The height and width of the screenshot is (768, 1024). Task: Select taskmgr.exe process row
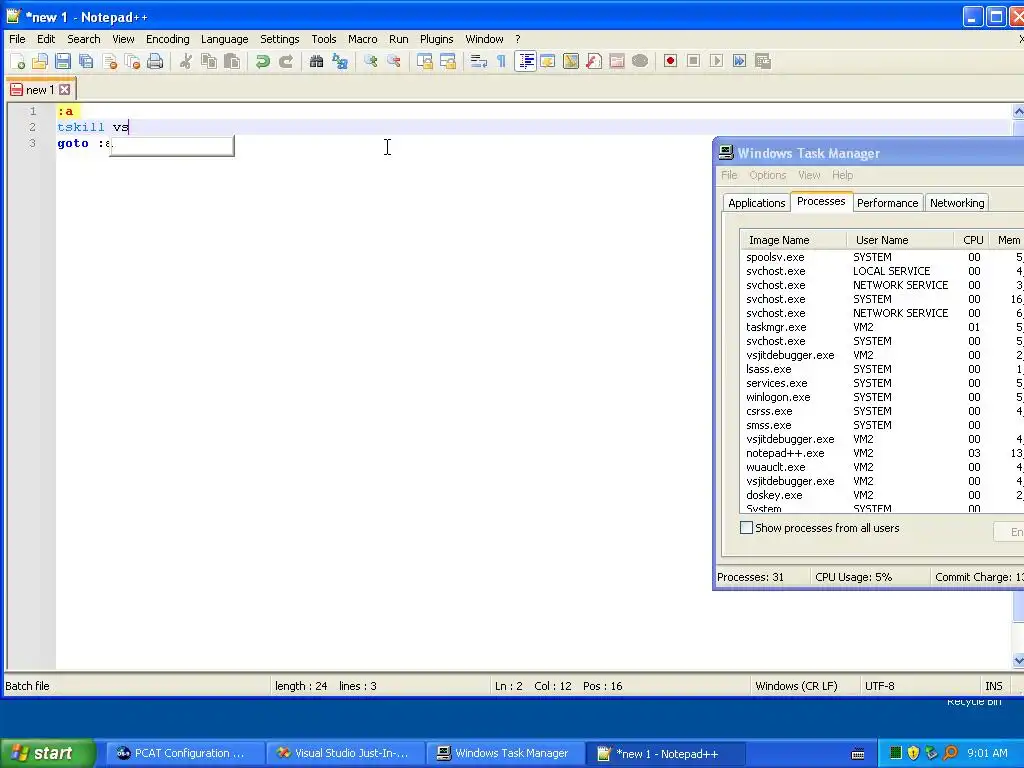pos(882,327)
